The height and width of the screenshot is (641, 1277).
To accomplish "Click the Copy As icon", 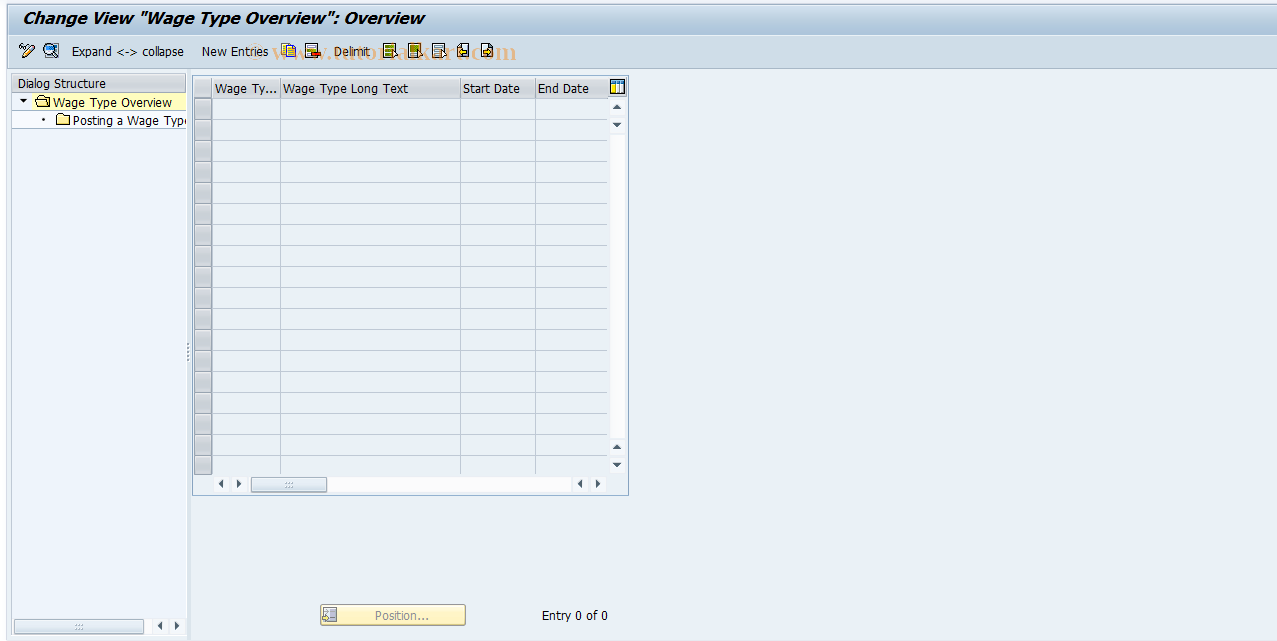I will (x=289, y=51).
